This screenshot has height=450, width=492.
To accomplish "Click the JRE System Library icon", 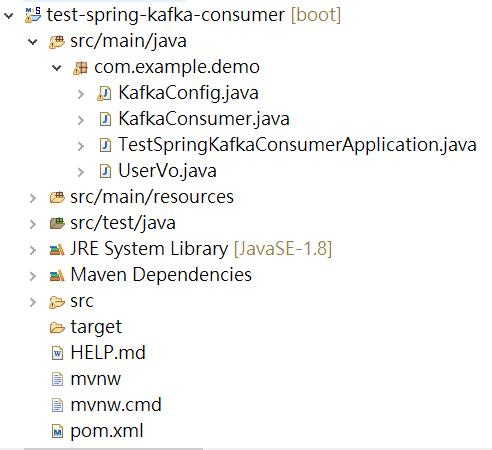I will (57, 249).
